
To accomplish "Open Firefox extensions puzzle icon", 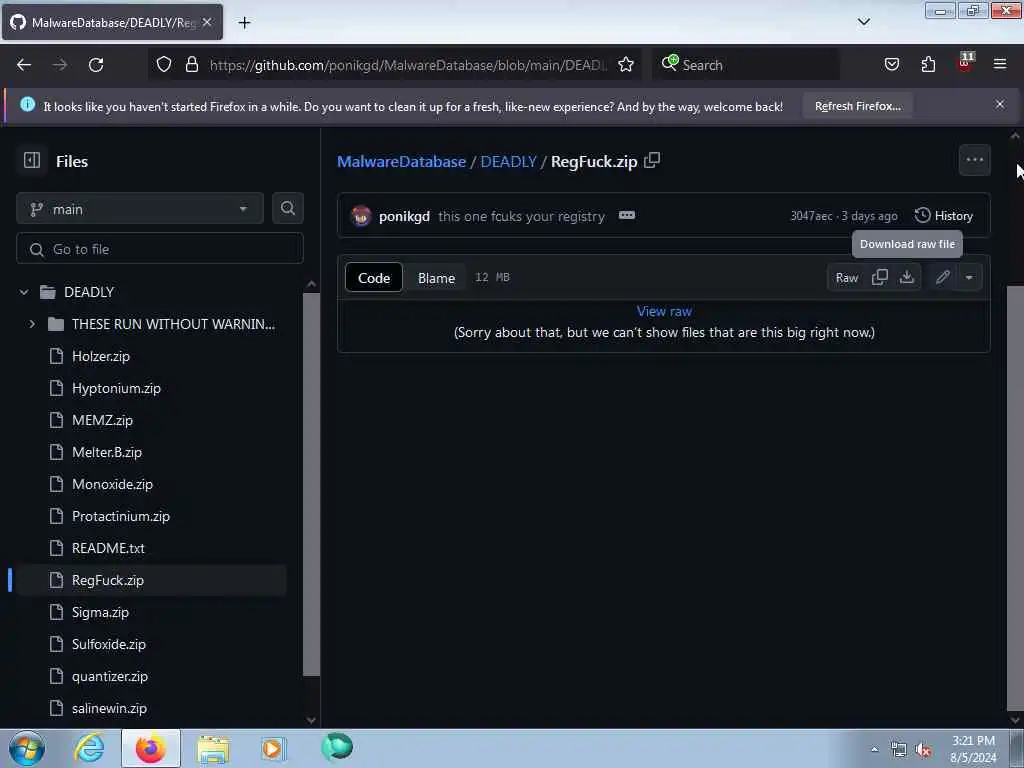I will coord(928,65).
